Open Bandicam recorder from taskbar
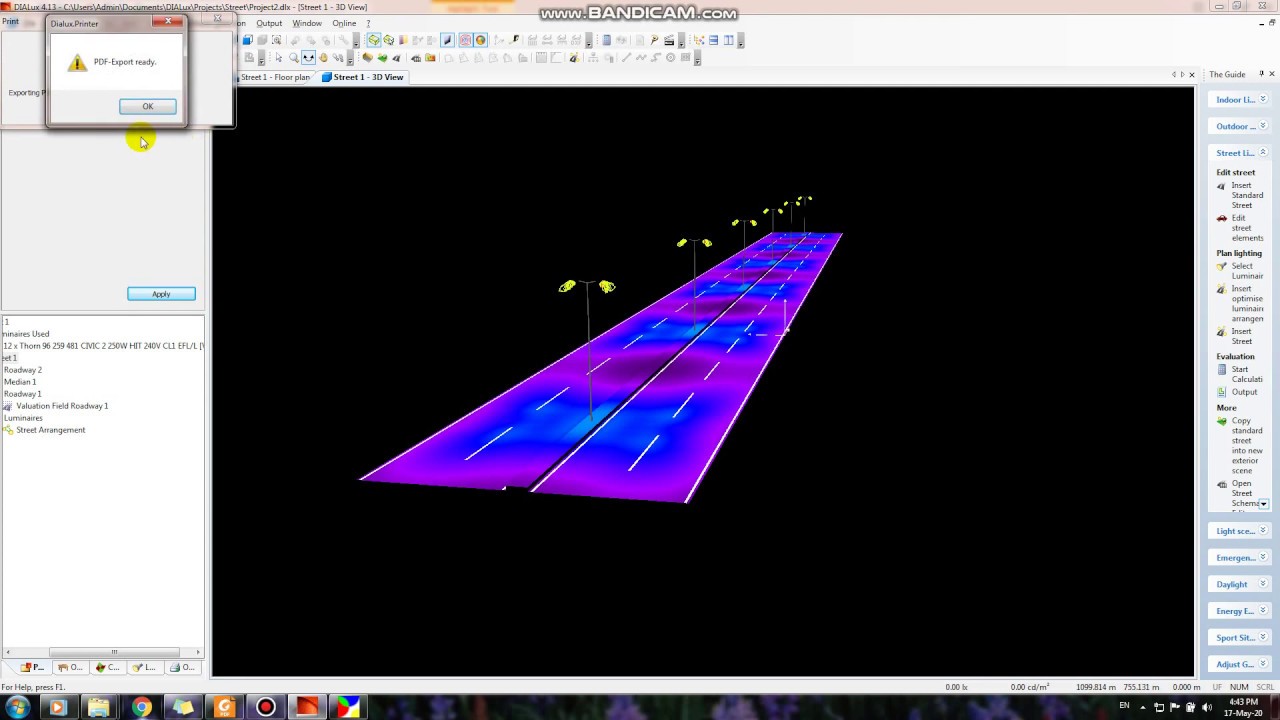Viewport: 1280px width, 720px height. click(x=265, y=707)
